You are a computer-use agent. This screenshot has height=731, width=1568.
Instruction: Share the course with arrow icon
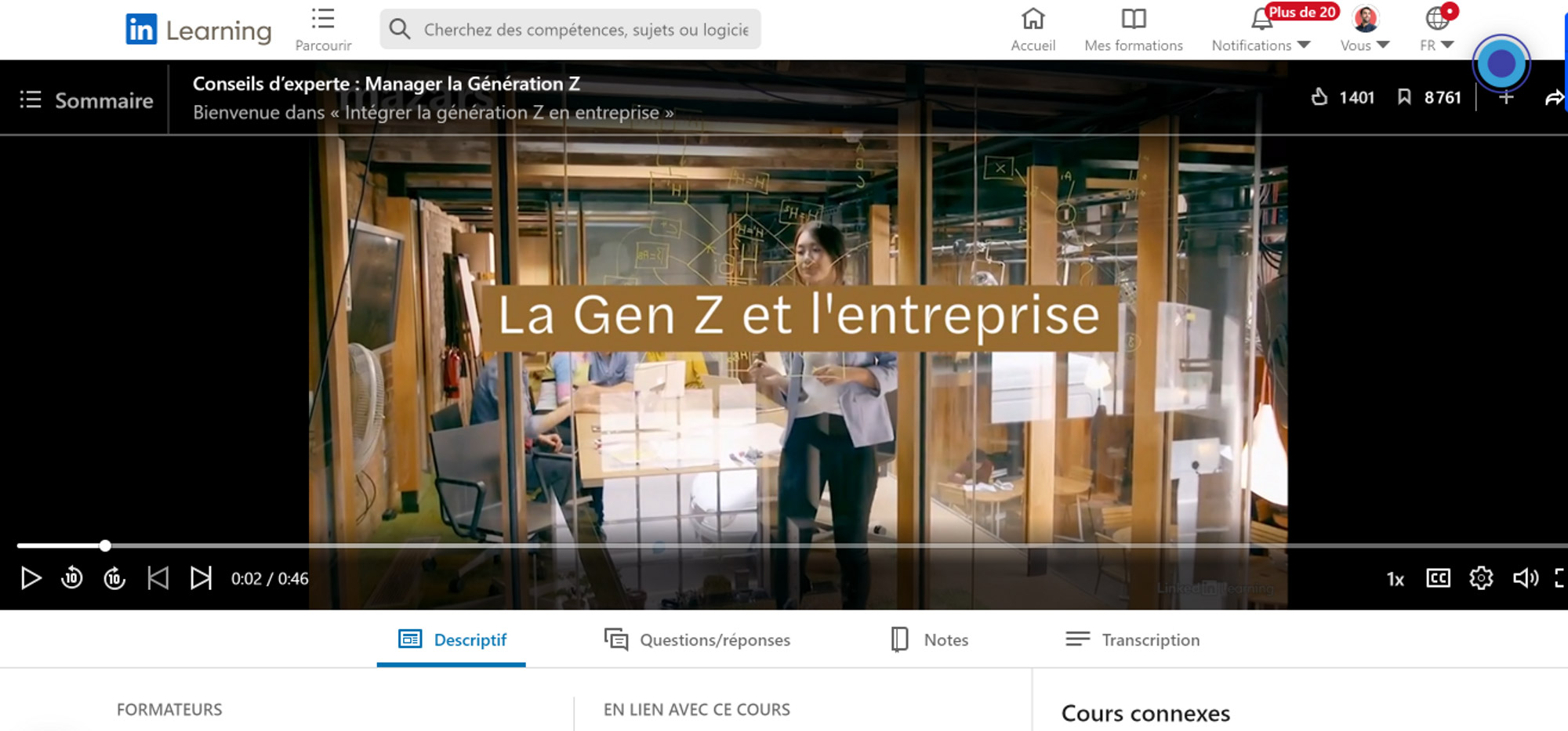(x=1554, y=98)
